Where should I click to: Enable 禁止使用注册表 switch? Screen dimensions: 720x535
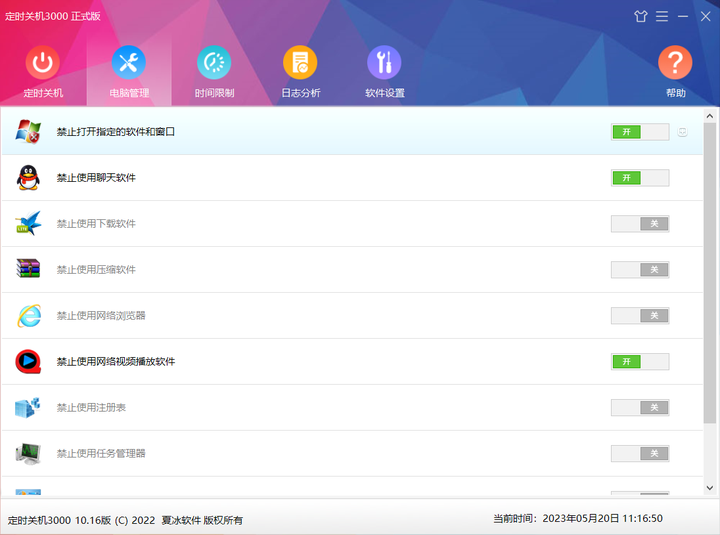pyautogui.click(x=640, y=407)
